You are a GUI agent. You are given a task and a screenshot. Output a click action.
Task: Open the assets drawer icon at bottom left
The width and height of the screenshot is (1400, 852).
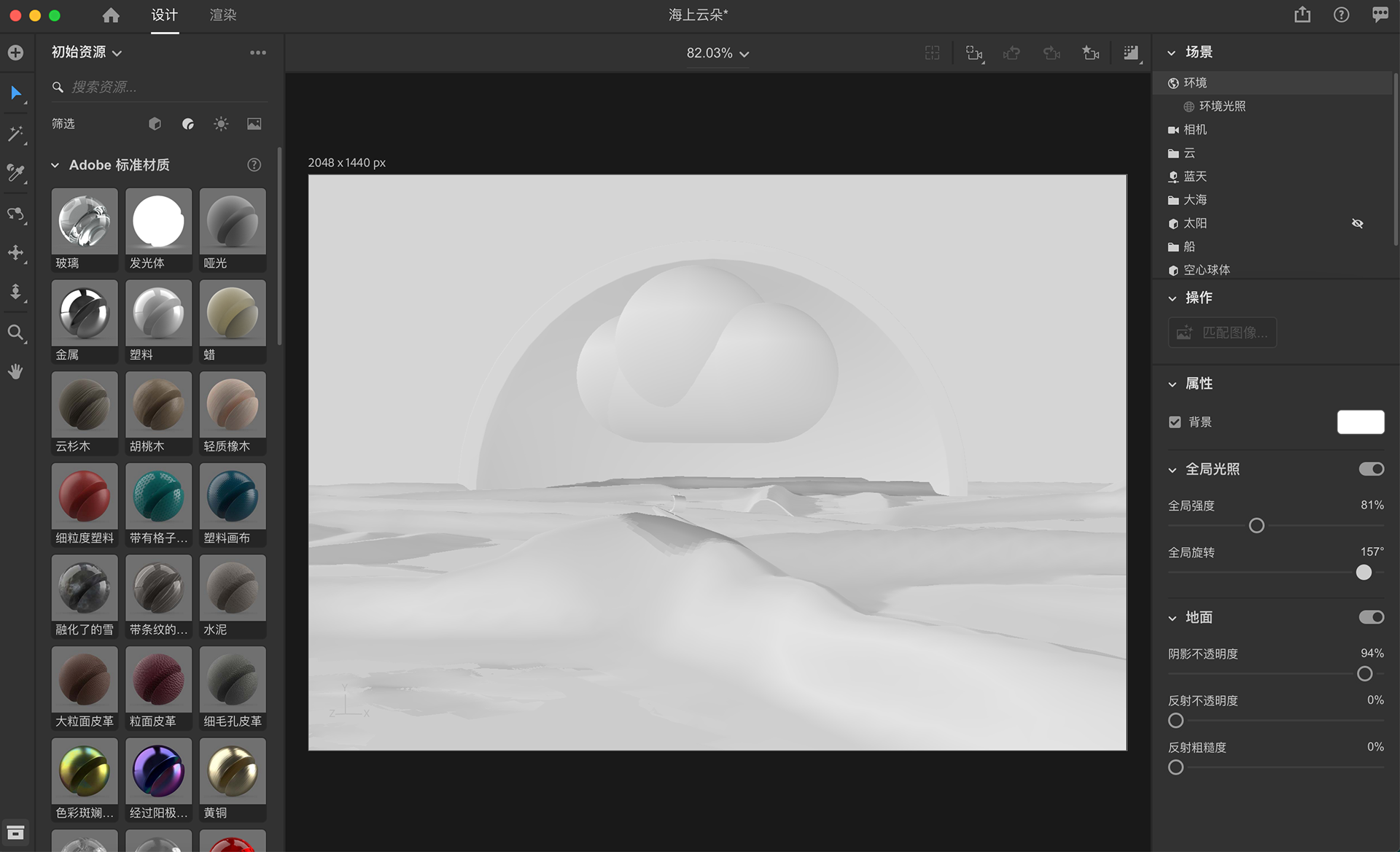point(15,832)
